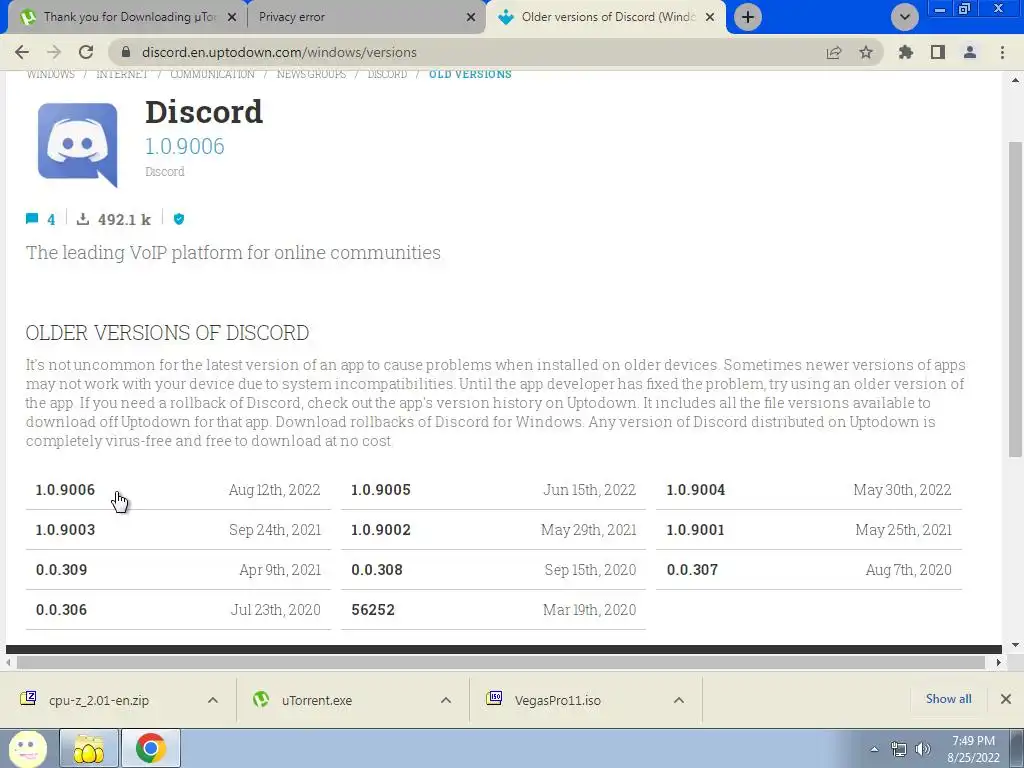Select version 1.0.9003 from Sep 24th, 2021

click(178, 530)
